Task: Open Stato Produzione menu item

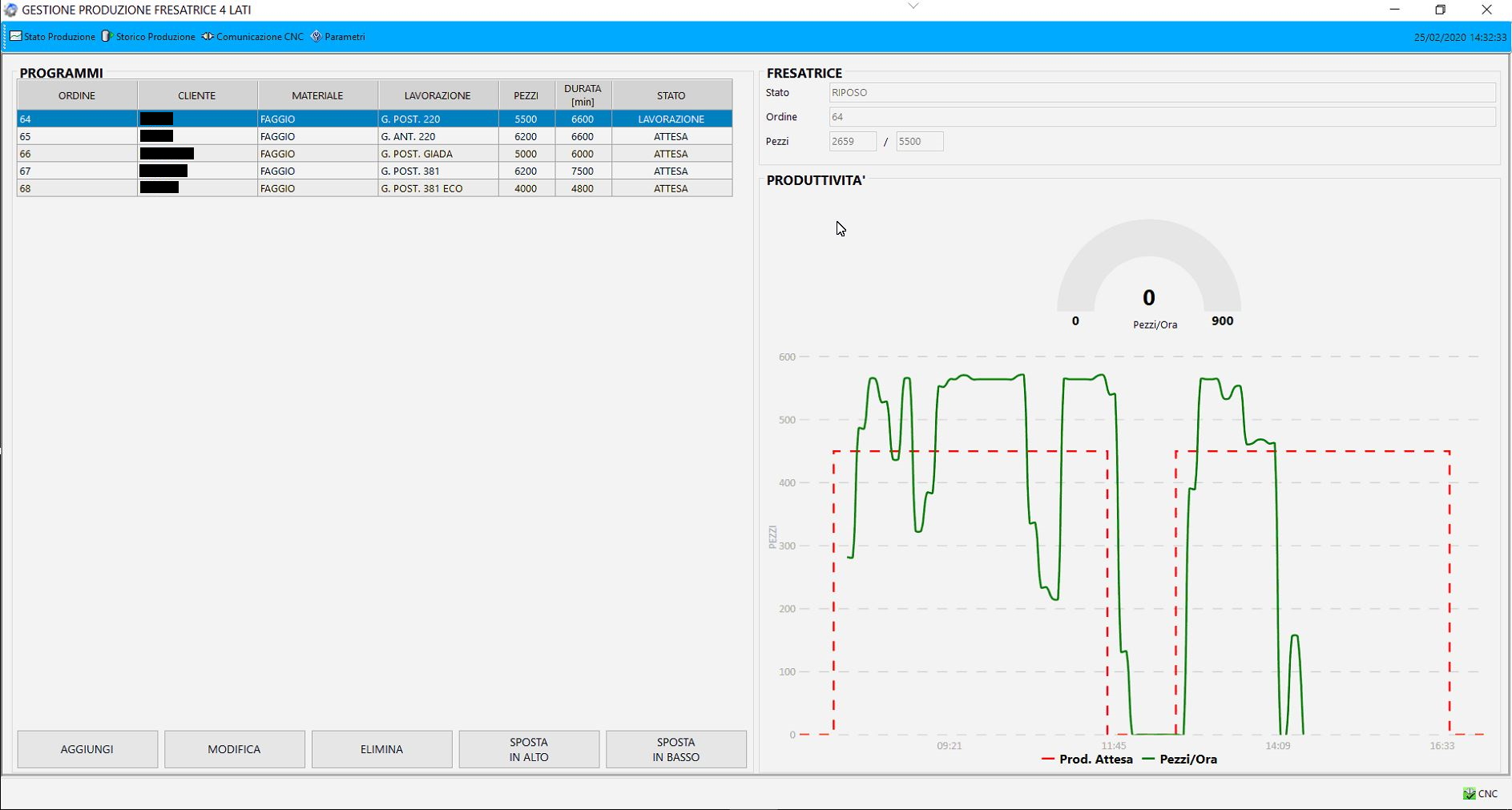Action: [53, 37]
